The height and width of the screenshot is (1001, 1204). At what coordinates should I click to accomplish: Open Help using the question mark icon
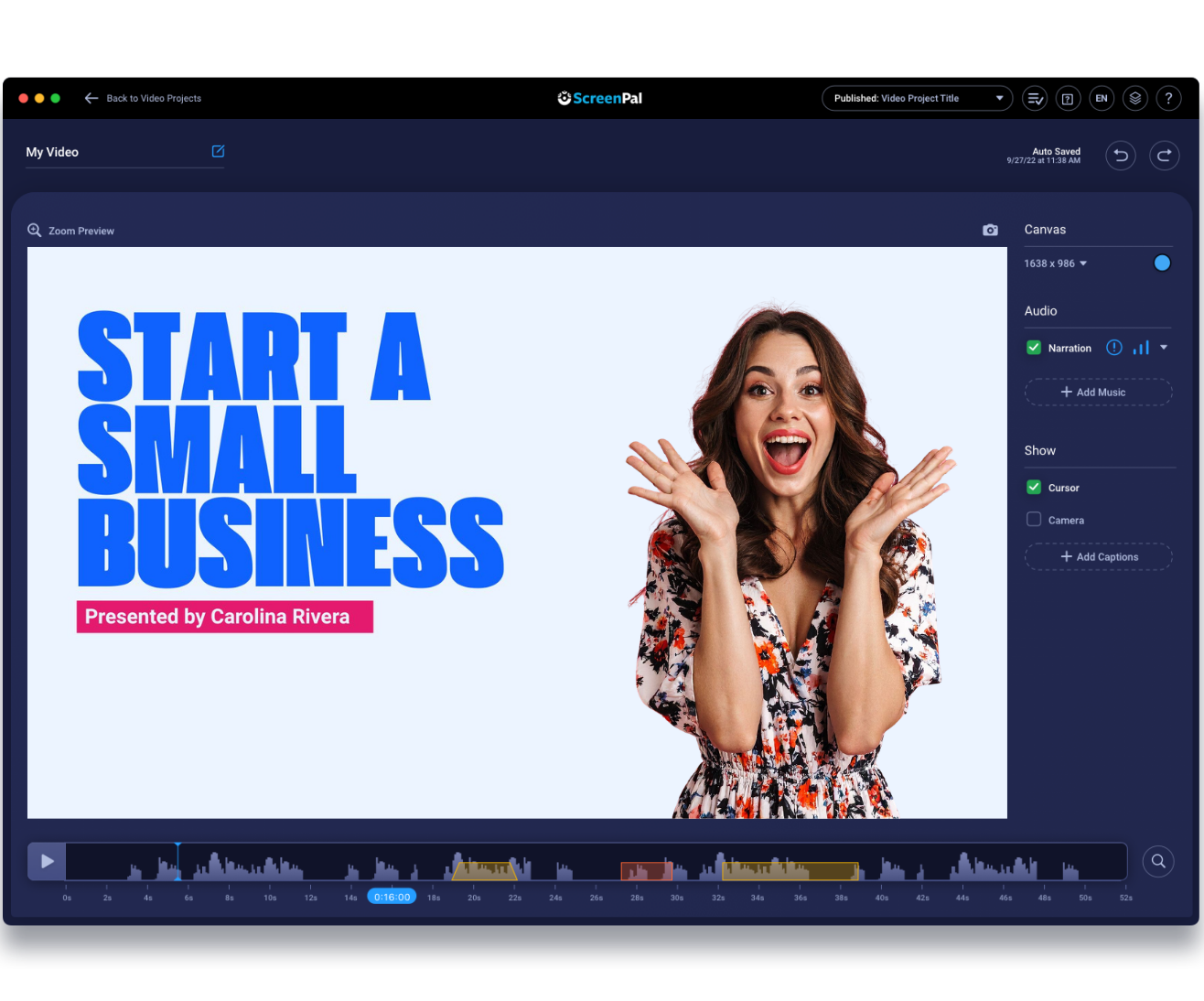[x=1168, y=98]
